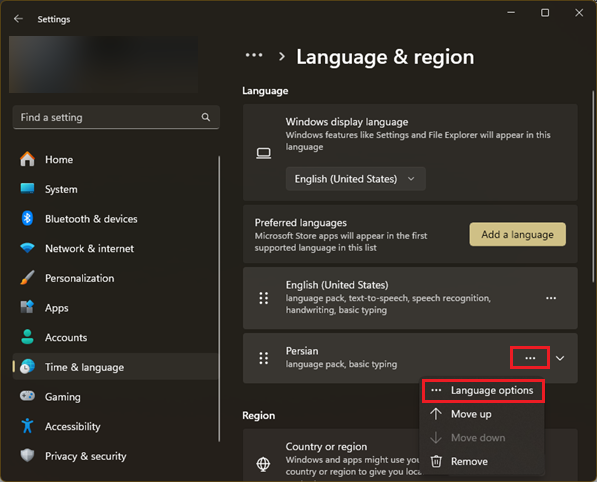This screenshot has height=482, width=597.
Task: Click the Persian language name text
Action: (x=302, y=351)
